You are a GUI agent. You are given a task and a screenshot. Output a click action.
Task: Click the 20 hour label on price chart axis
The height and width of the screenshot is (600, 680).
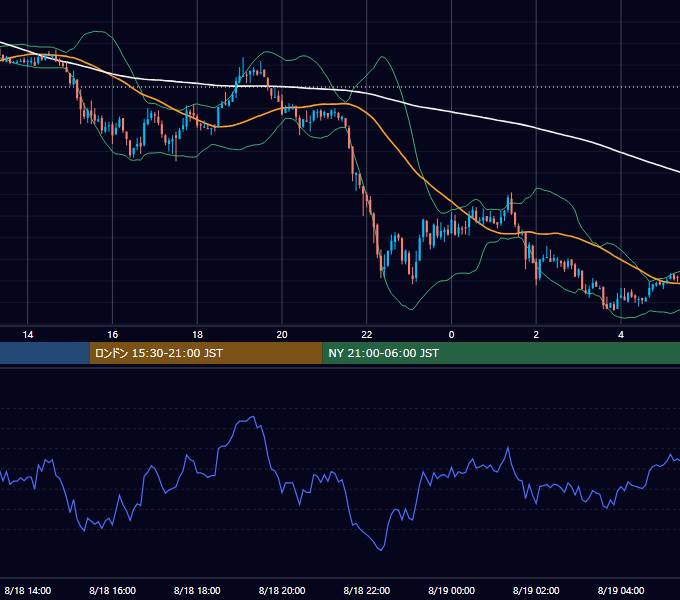(282, 335)
